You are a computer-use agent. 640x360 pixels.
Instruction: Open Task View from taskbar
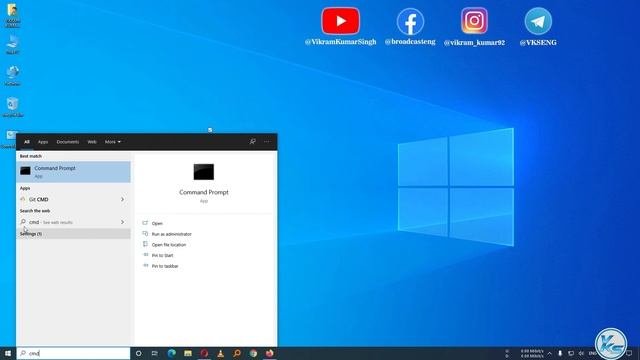[155, 353]
